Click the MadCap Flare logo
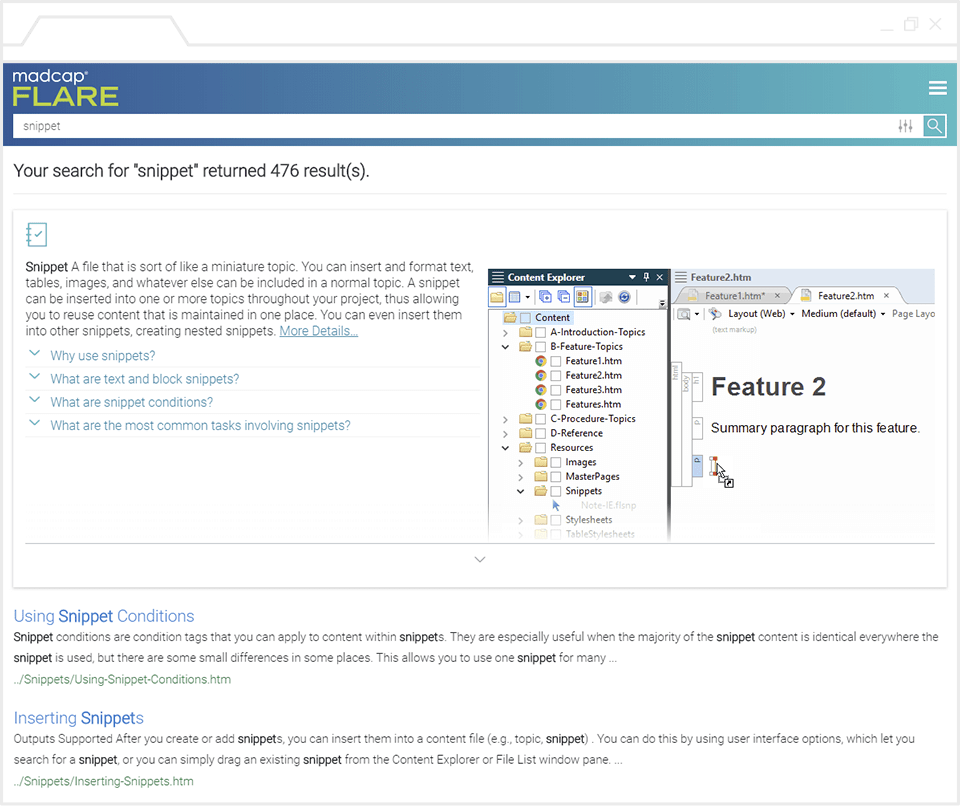Viewport: 960px width, 807px height. point(66,88)
